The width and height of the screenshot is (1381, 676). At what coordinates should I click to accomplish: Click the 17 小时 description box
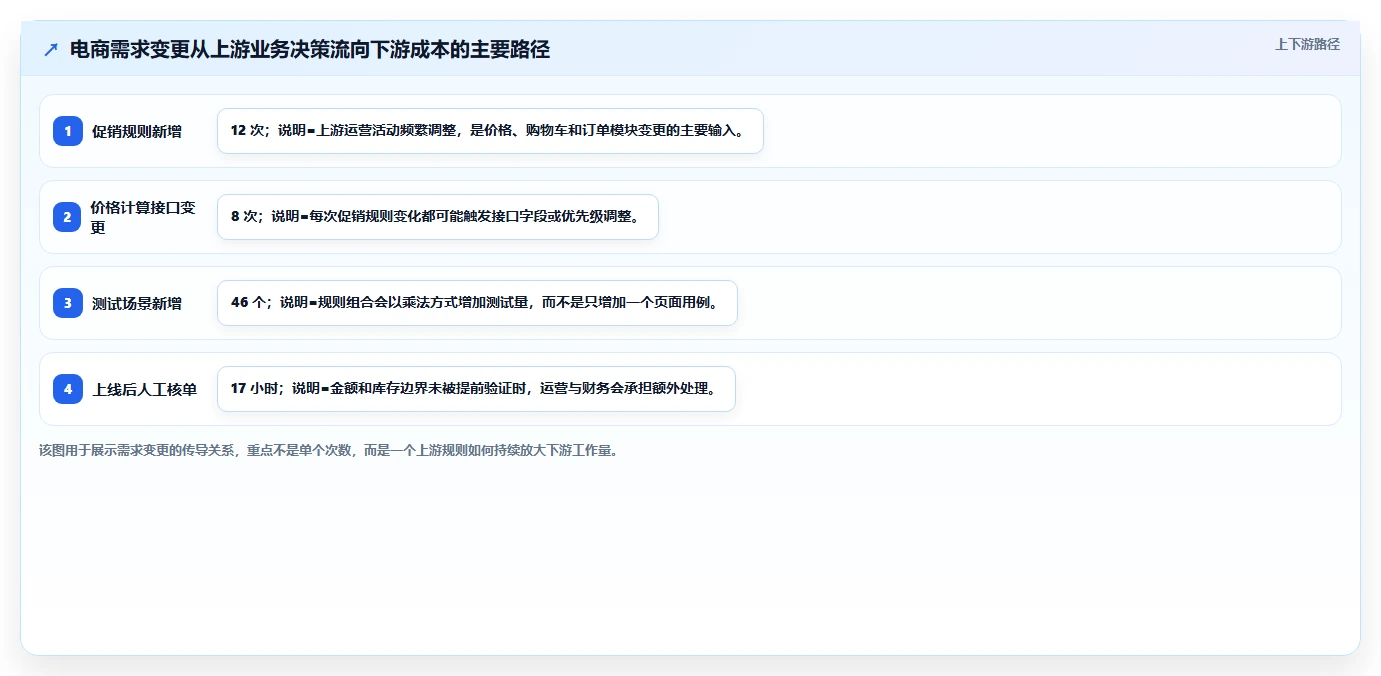tap(476, 389)
